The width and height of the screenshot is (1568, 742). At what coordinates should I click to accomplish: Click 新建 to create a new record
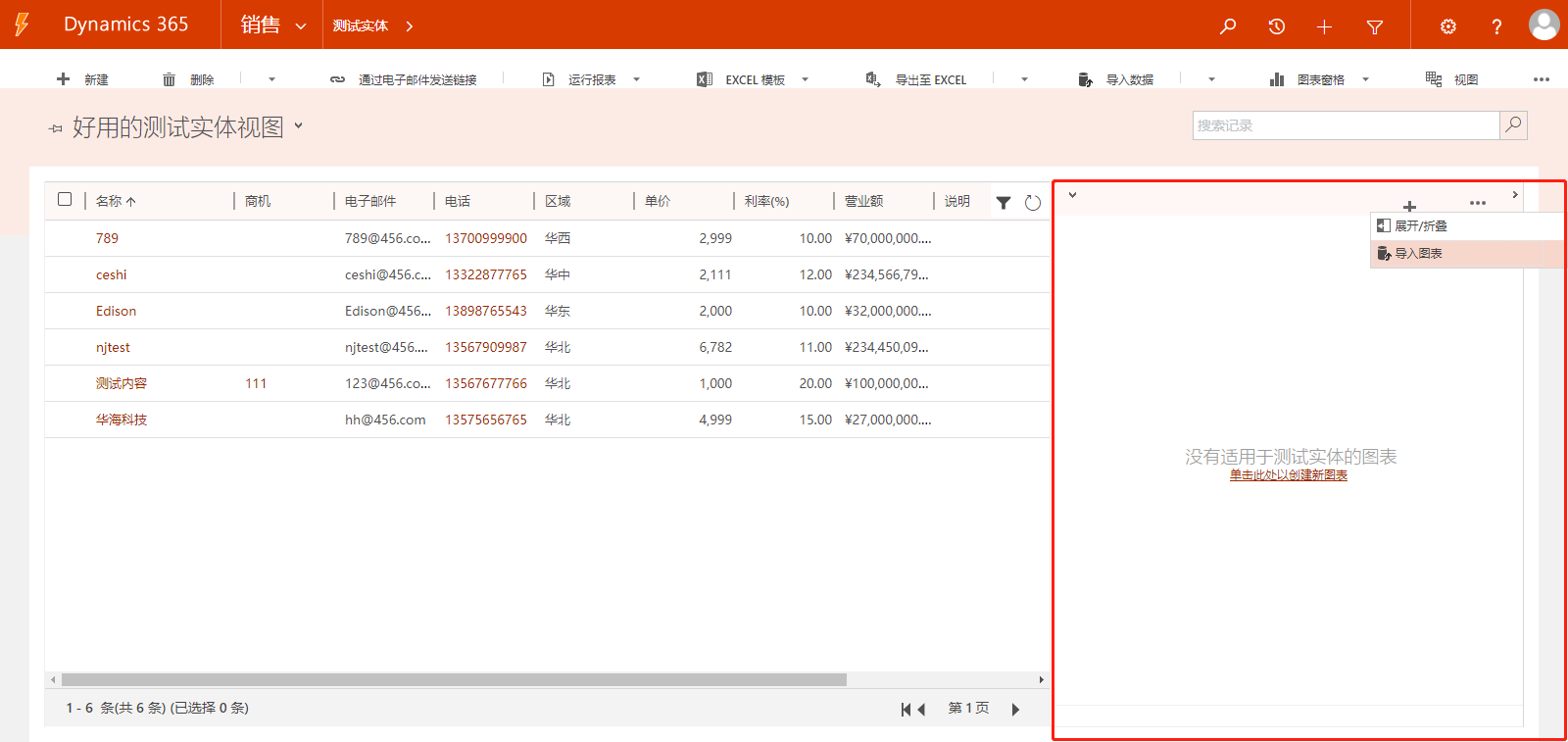coord(82,79)
